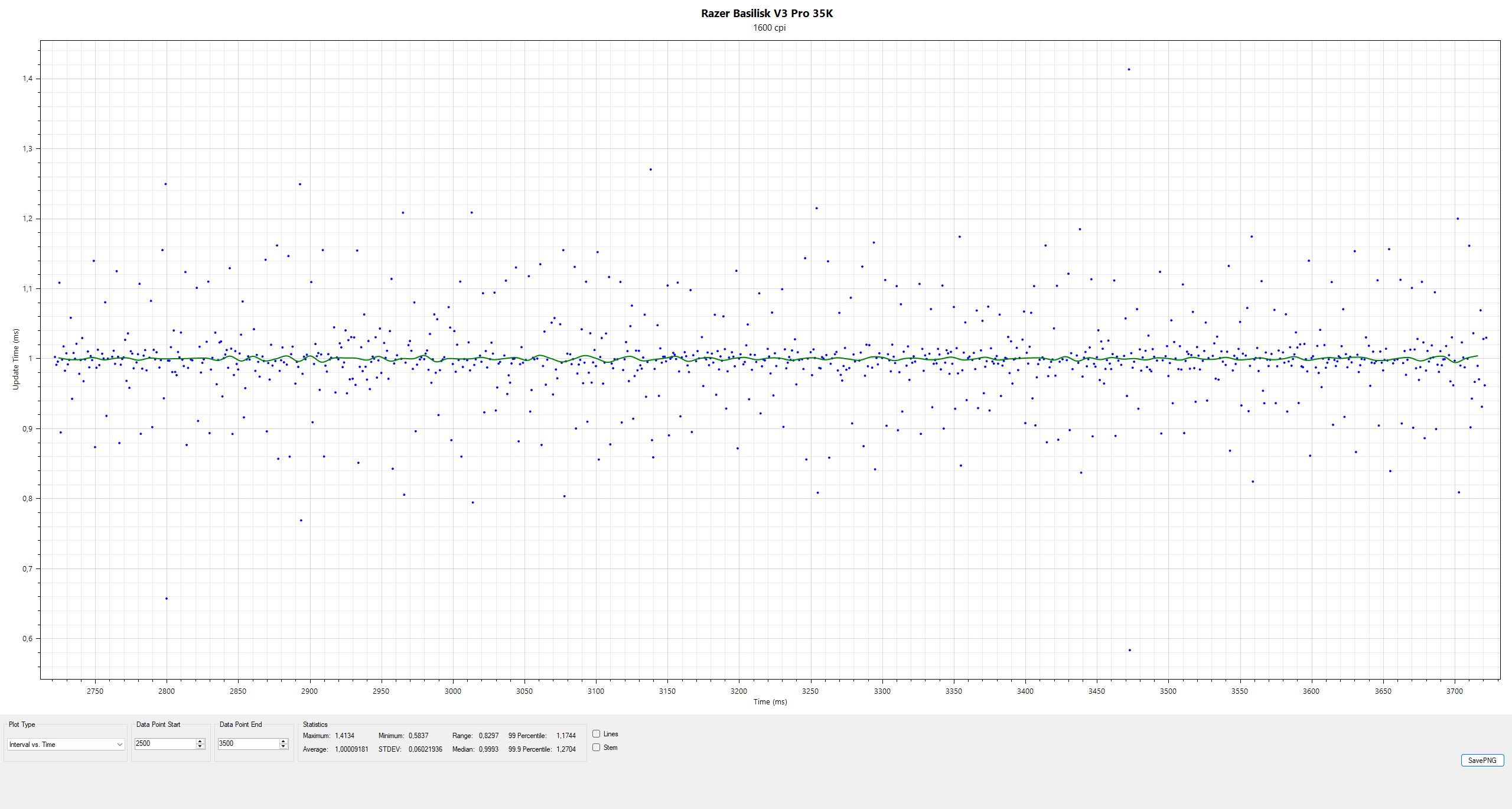
Task: Increment Data Point Start with up arrow
Action: (x=200, y=741)
